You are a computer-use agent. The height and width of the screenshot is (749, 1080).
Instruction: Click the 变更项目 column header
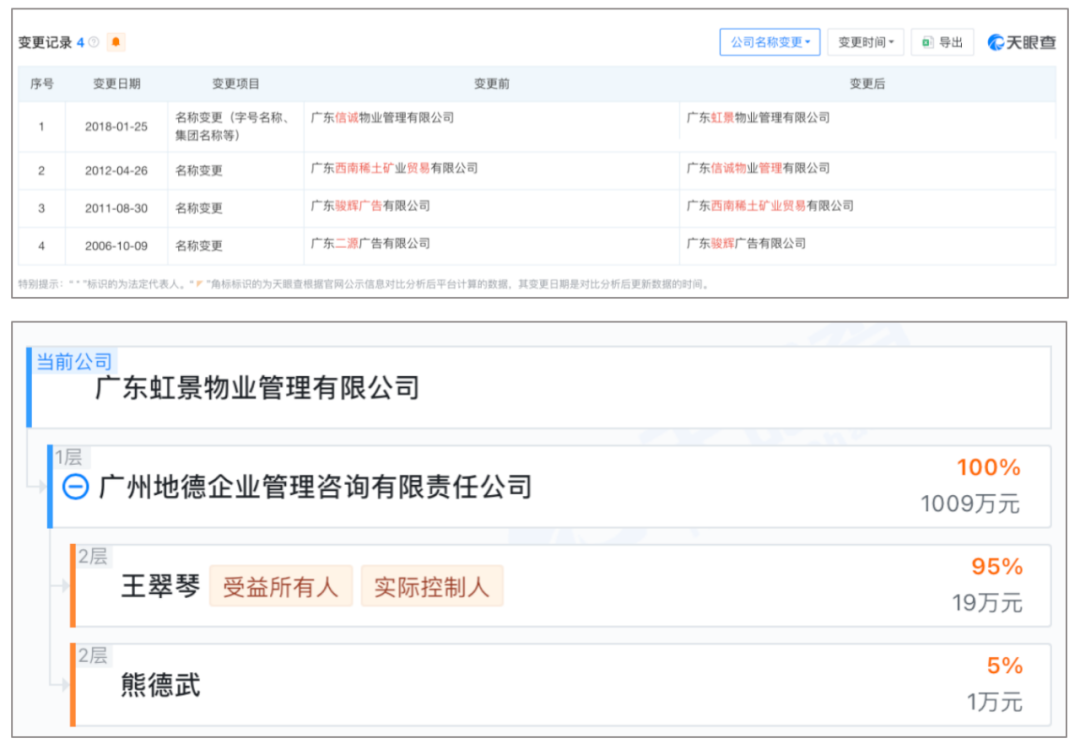[235, 84]
